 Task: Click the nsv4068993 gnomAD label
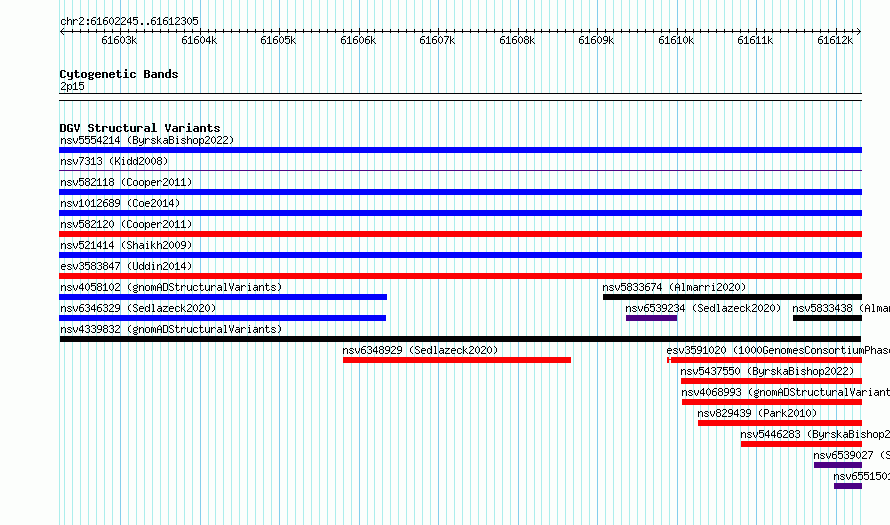coord(786,392)
